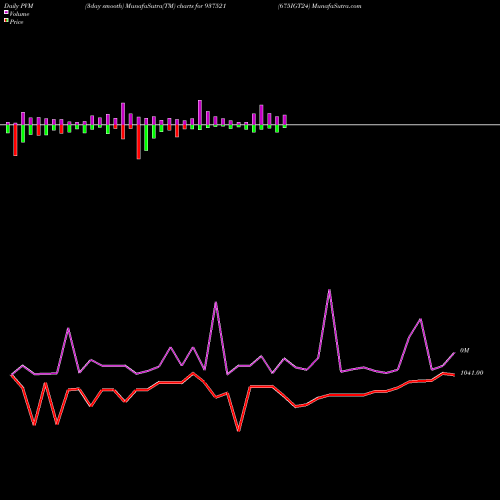
Task: Click the MunafaSutra charts for 937321 heading
Action: [x=156, y=6]
